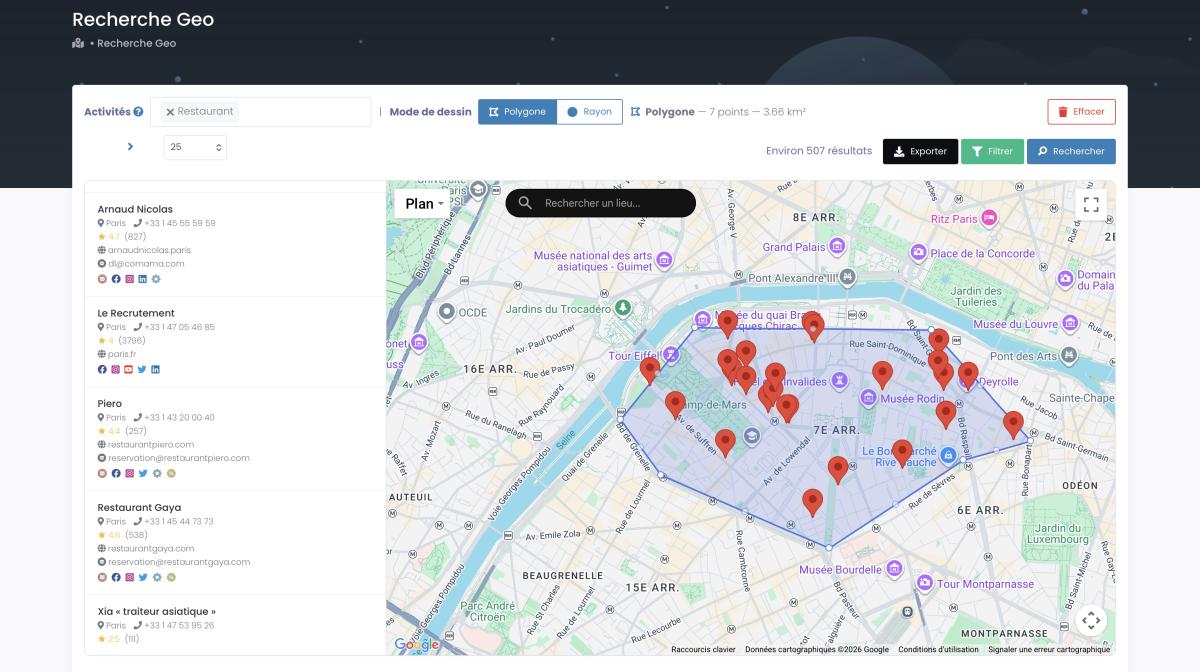Open Piero's Facebook icon
Viewport: 1200px width, 672px height.
pyautogui.click(x=115, y=473)
